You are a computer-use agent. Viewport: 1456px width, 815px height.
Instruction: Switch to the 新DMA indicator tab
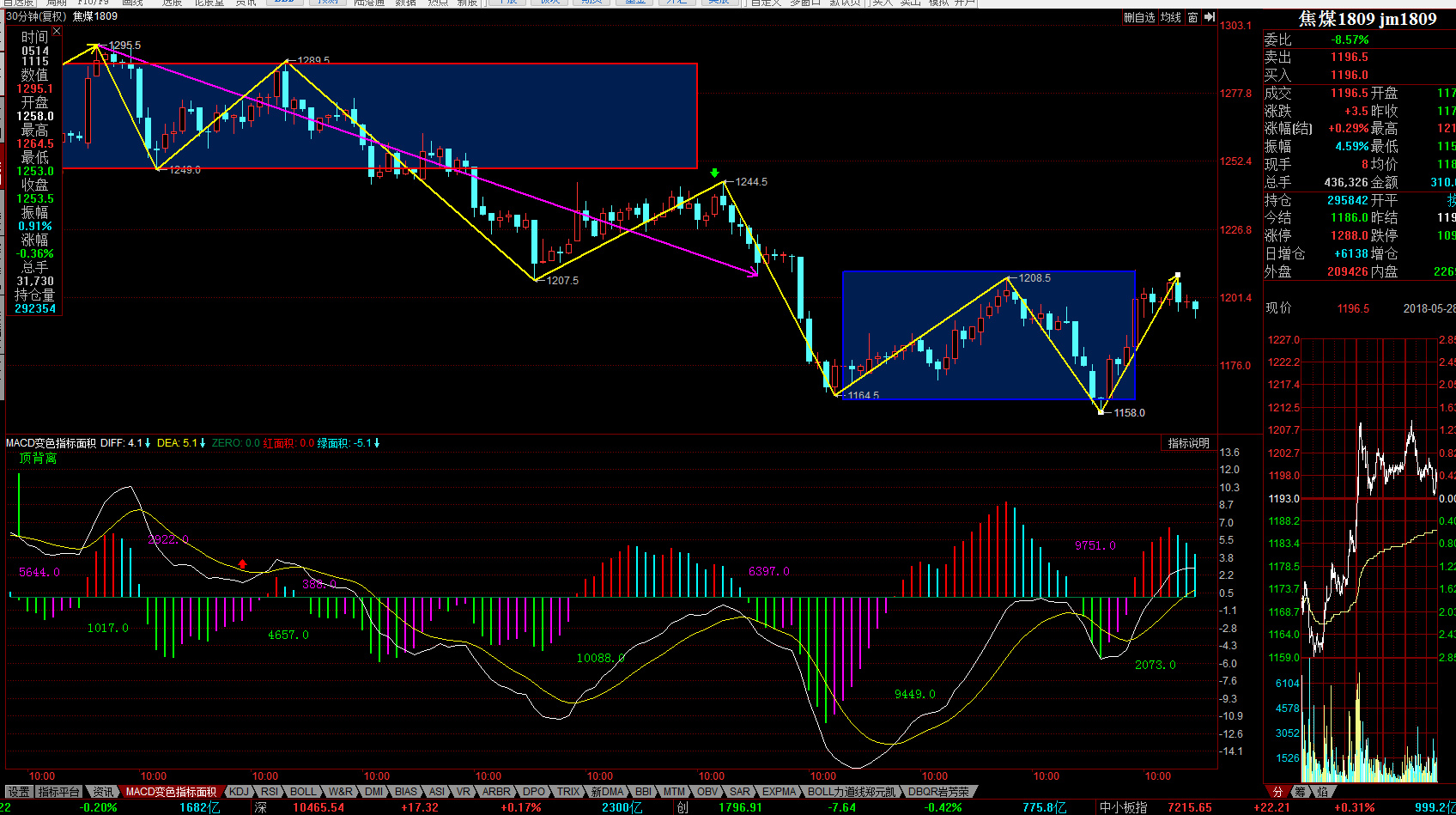pos(607,792)
